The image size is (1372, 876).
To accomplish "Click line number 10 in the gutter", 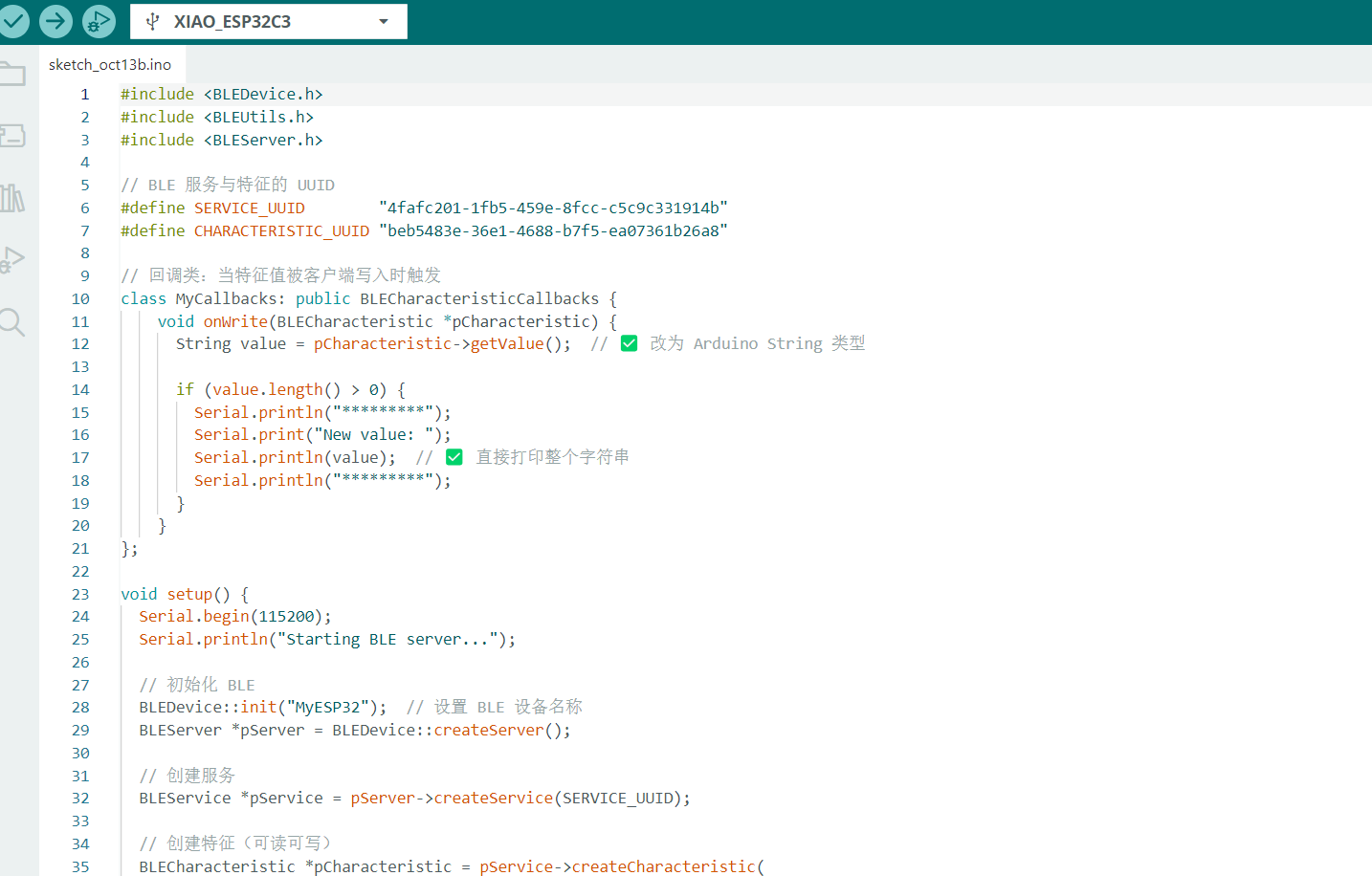I will [80, 299].
